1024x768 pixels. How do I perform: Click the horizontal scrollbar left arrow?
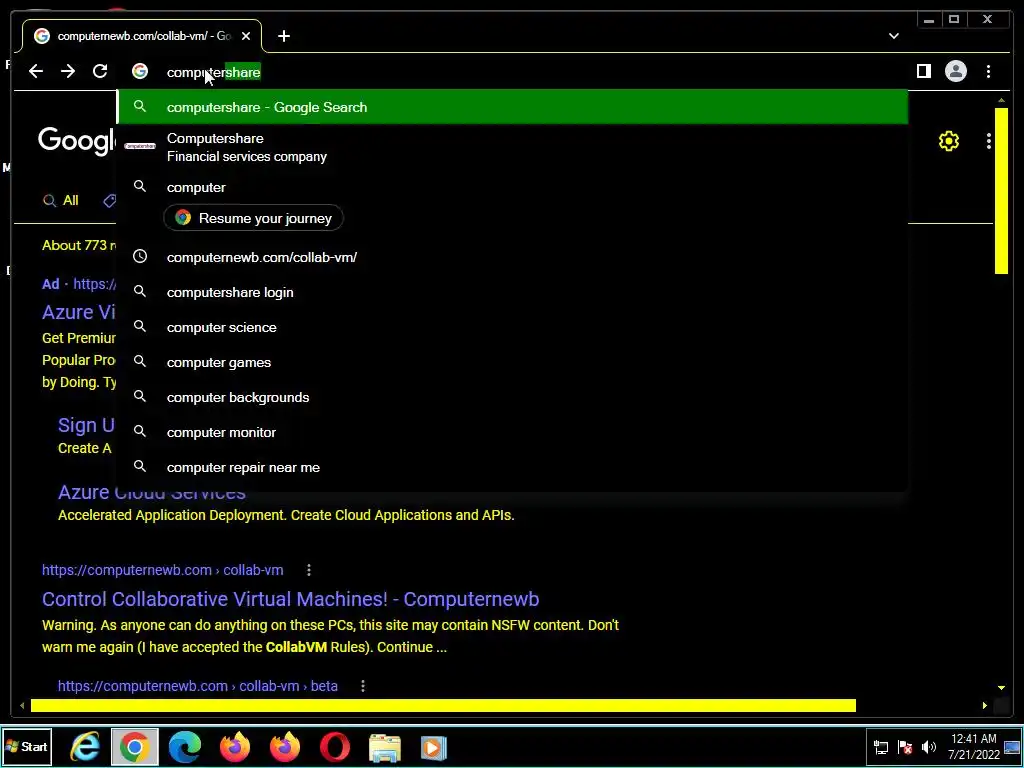click(x=22, y=705)
